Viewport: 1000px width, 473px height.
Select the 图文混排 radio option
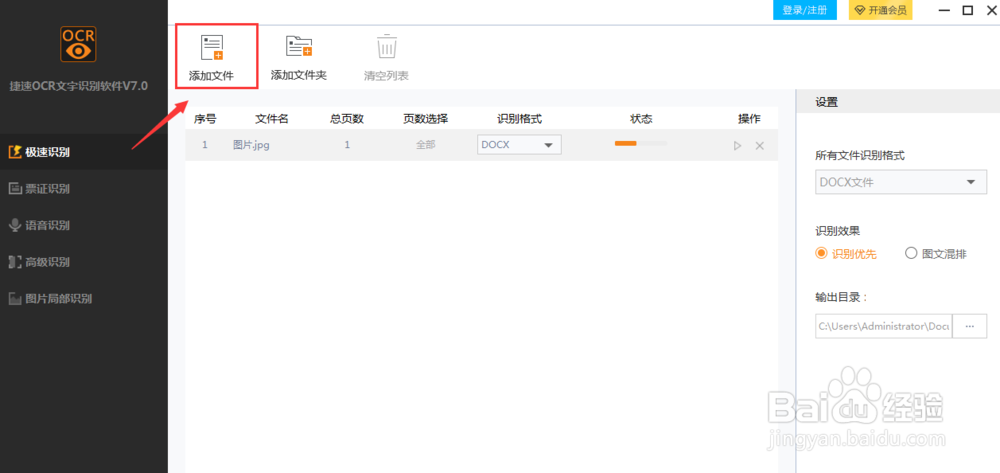[x=936, y=254]
